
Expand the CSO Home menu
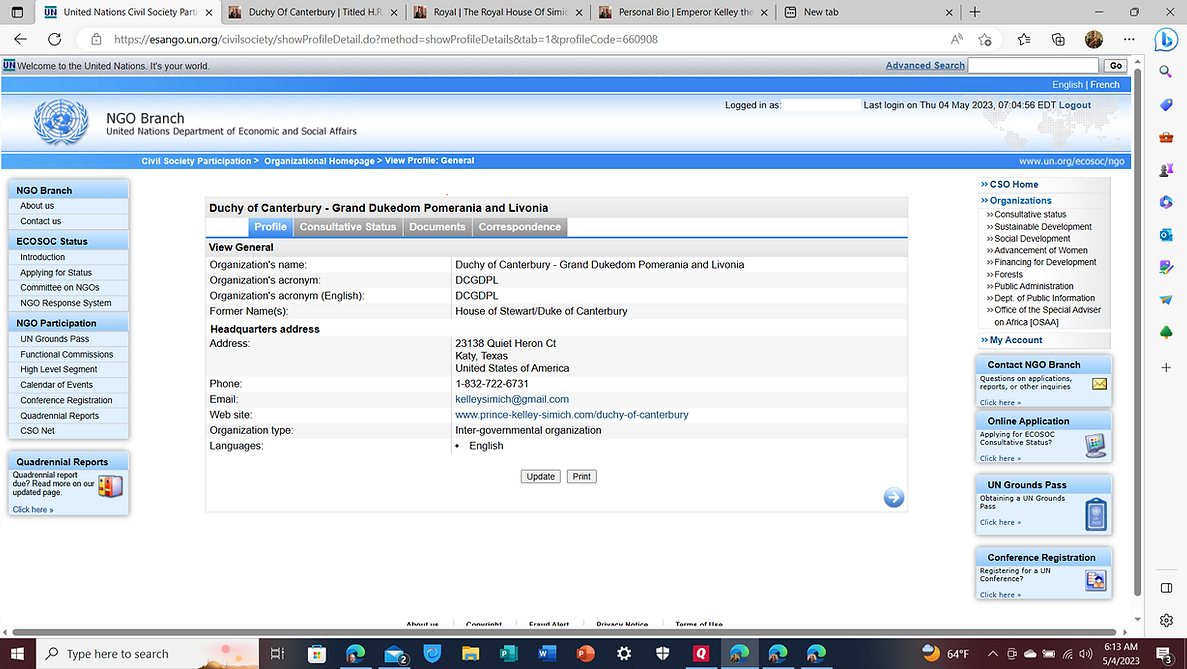[x=1013, y=184]
